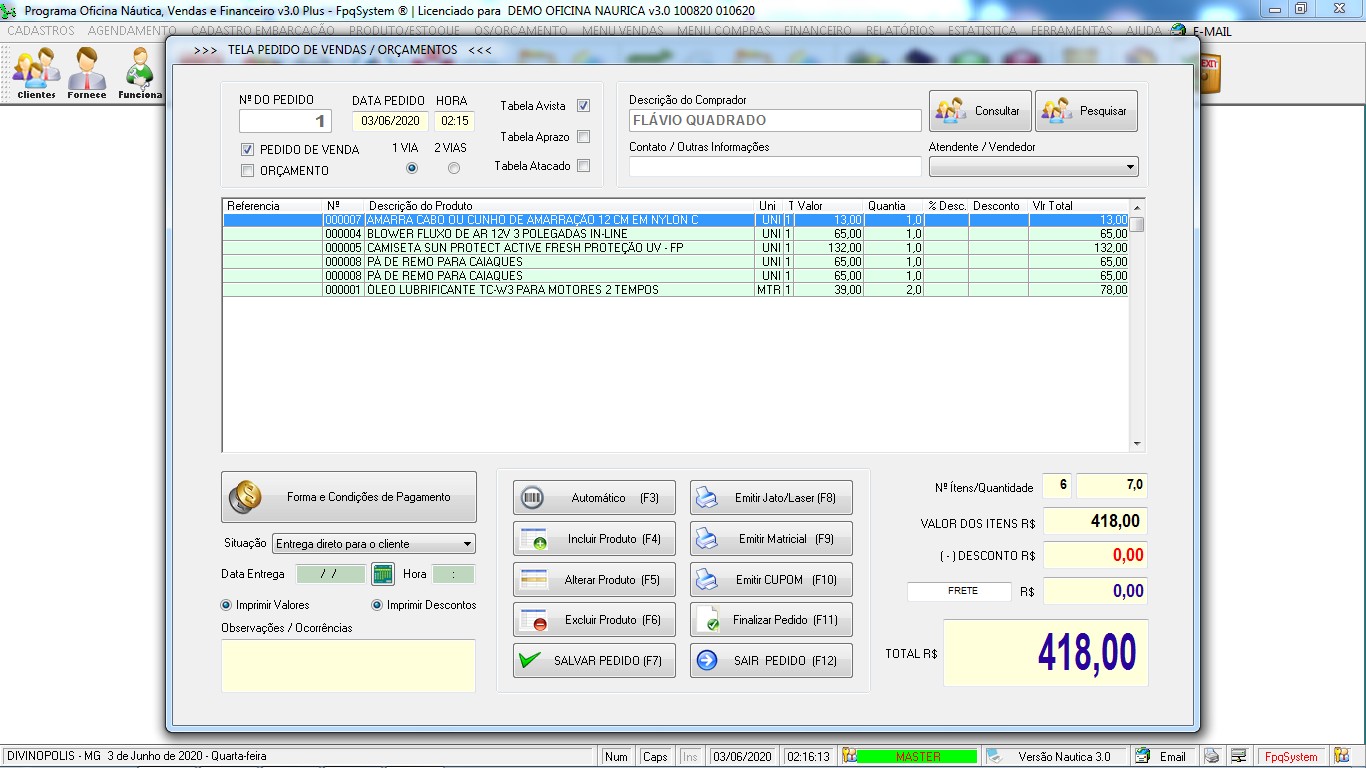Open the CADASTROS menu
Viewport: 1366px width, 768px height.
41,31
